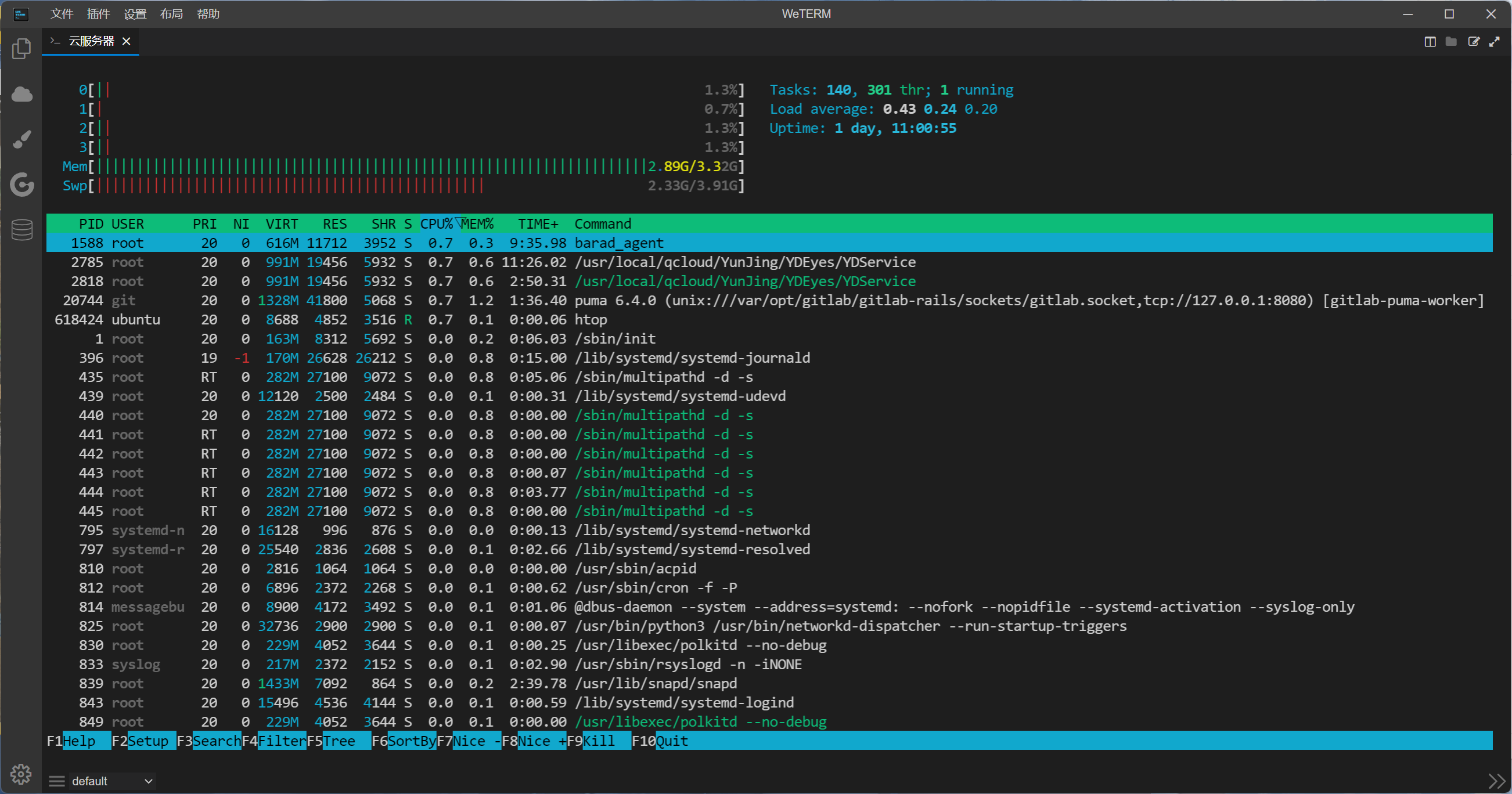Image resolution: width=1512 pixels, height=794 pixels.
Task: Click the F10 Quit button in htop
Action: [671, 741]
